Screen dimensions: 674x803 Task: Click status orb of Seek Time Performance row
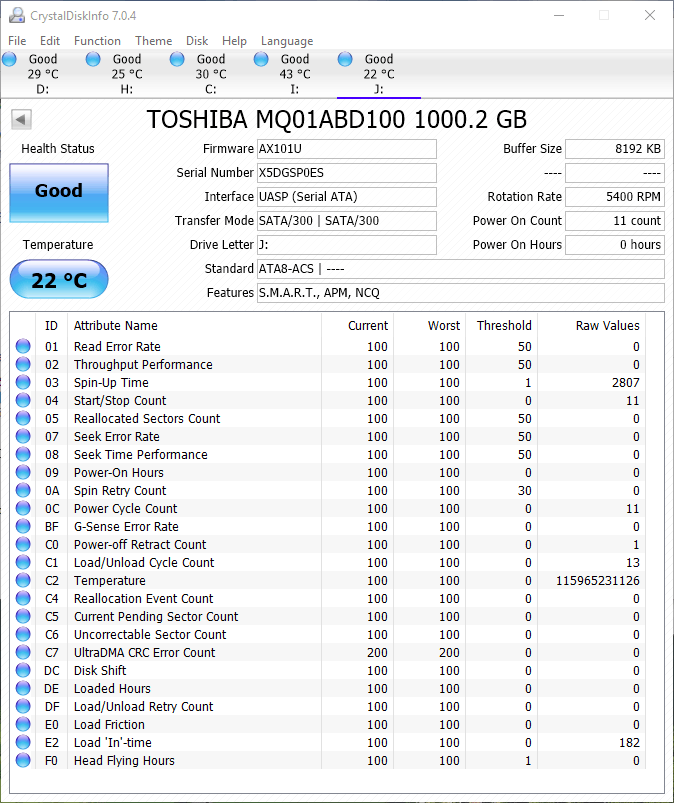click(23, 454)
